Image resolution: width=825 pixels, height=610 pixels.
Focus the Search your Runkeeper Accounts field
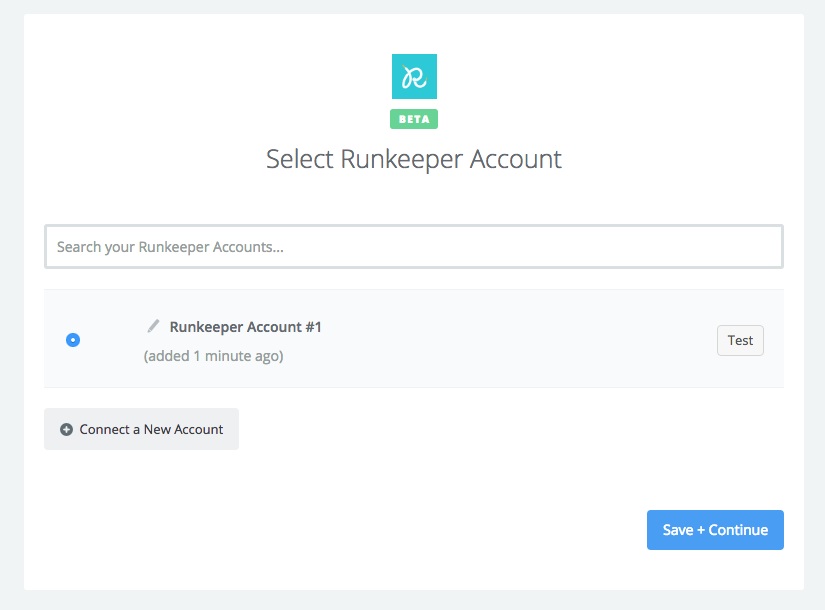[x=414, y=247]
